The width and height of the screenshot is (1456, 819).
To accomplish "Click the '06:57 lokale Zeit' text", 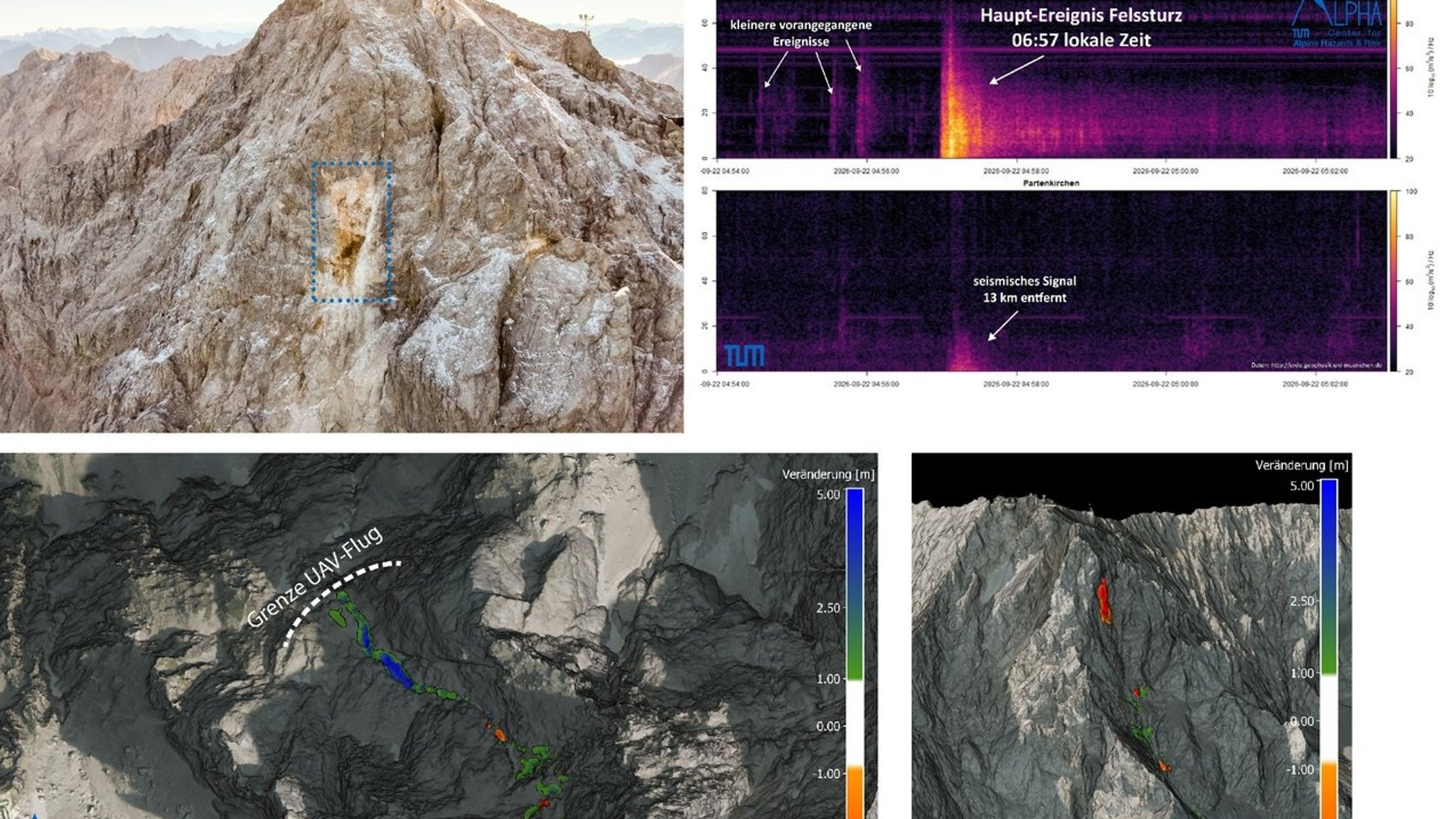I will pyautogui.click(x=1081, y=40).
